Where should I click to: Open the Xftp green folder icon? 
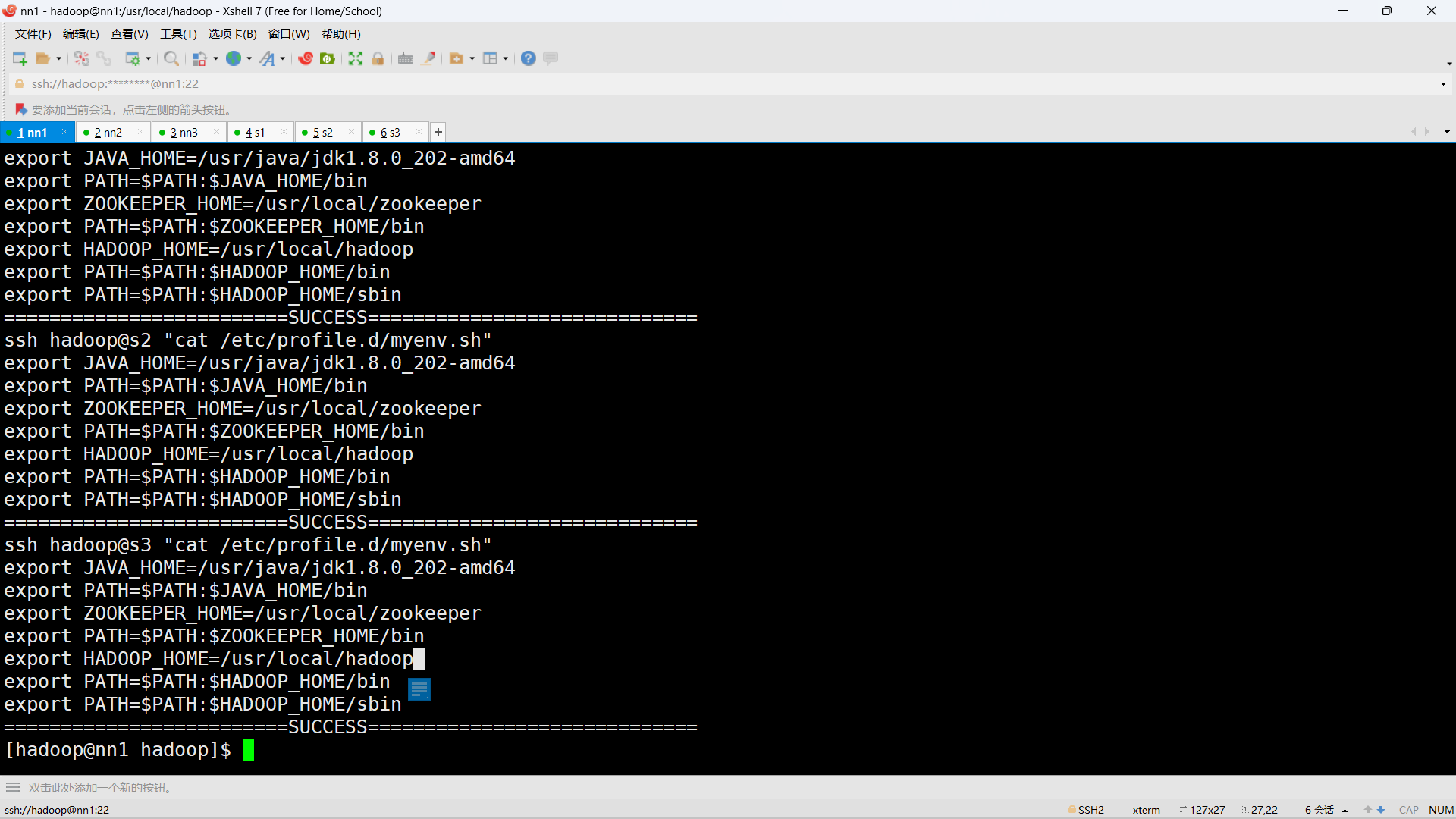[x=328, y=58]
